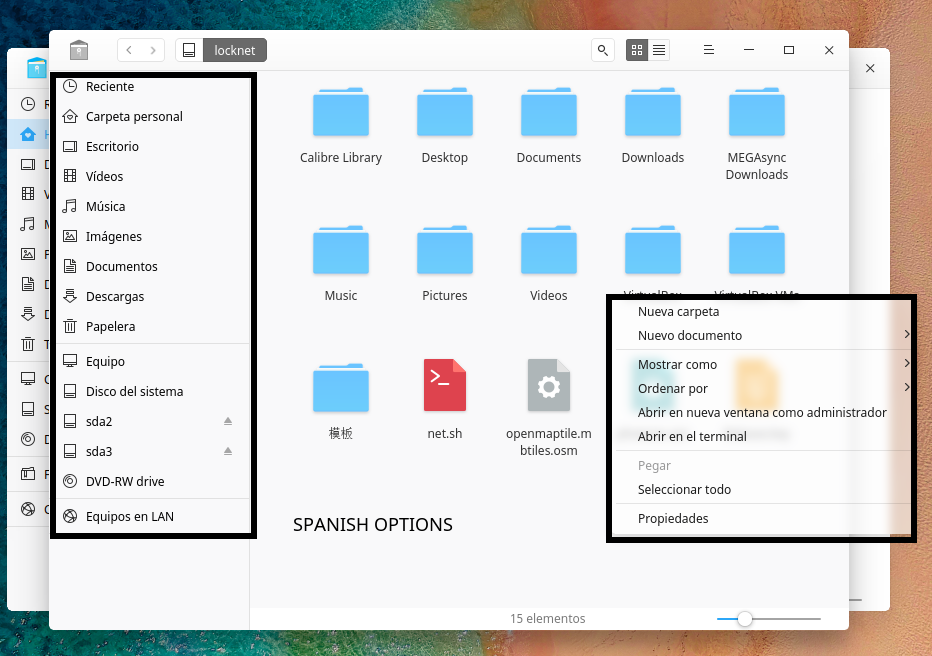This screenshot has height=656, width=932.
Task: Choose Propiedades in context menu
Action: [x=763, y=518]
